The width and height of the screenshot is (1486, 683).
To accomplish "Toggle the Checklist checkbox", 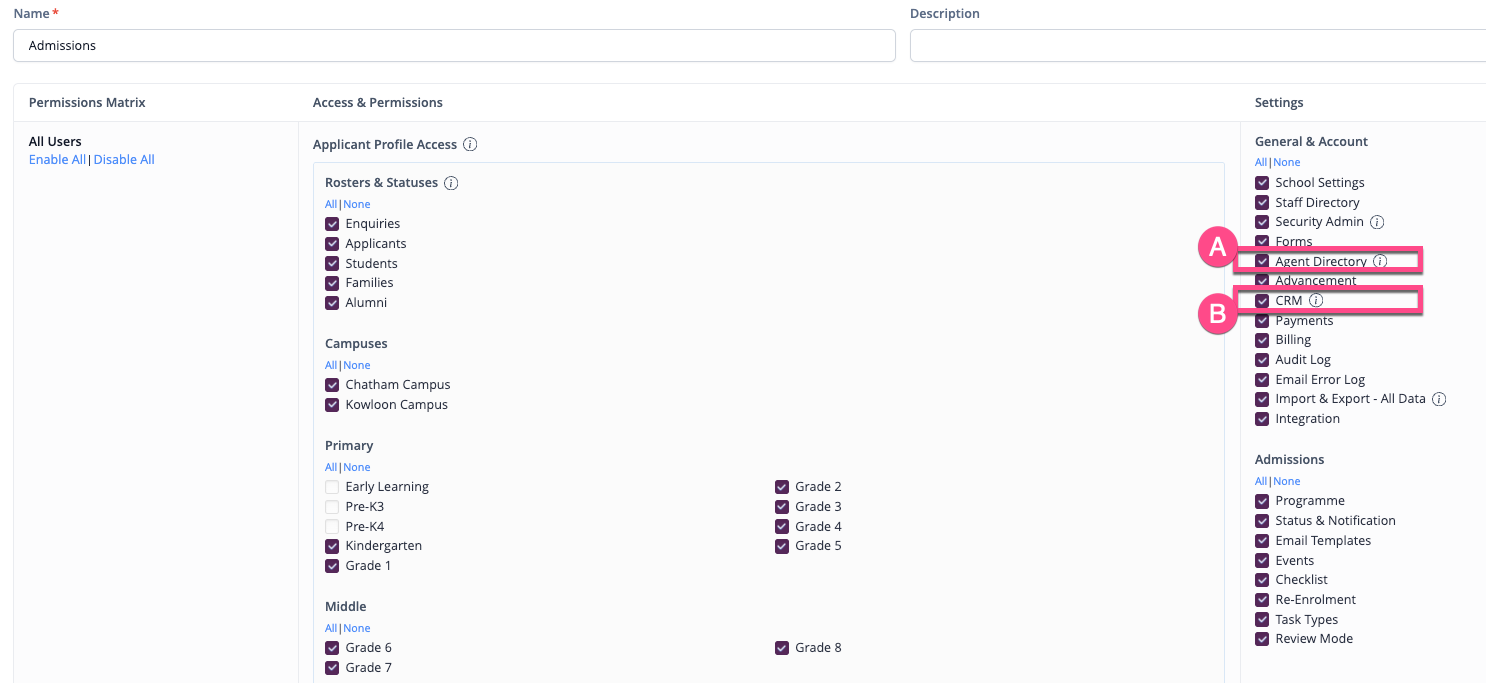I will tap(1262, 580).
